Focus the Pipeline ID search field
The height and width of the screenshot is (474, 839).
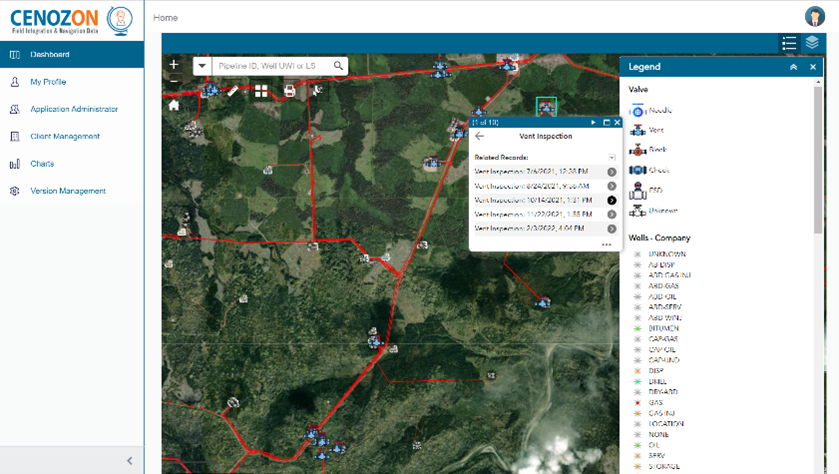[x=272, y=66]
